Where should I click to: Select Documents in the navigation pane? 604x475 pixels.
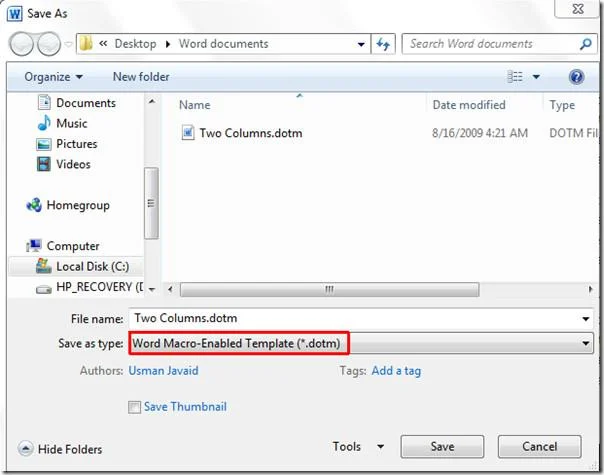click(77, 103)
